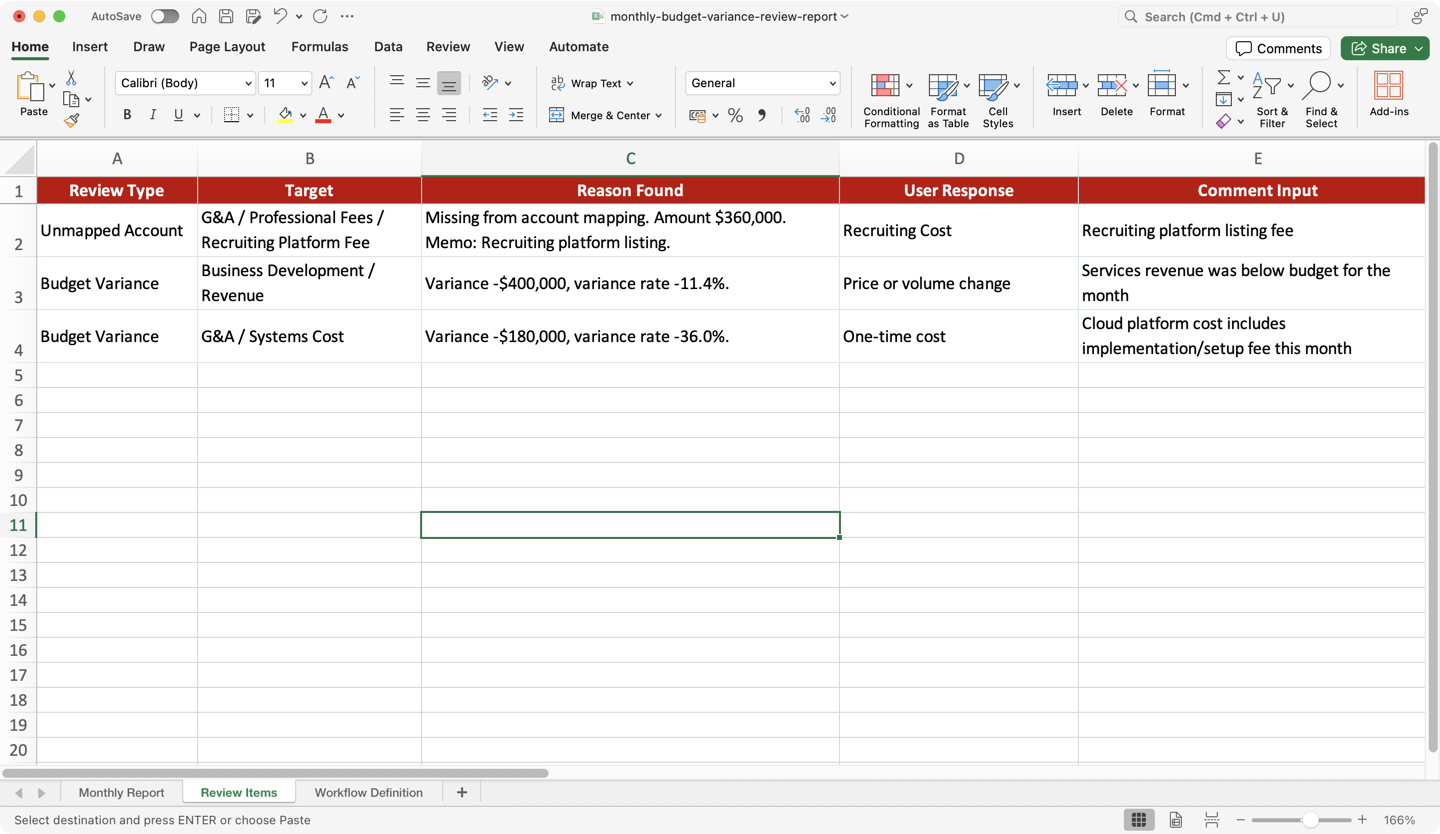Expand the workbook title dropdown chevron
This screenshot has height=834, width=1440.
click(845, 16)
